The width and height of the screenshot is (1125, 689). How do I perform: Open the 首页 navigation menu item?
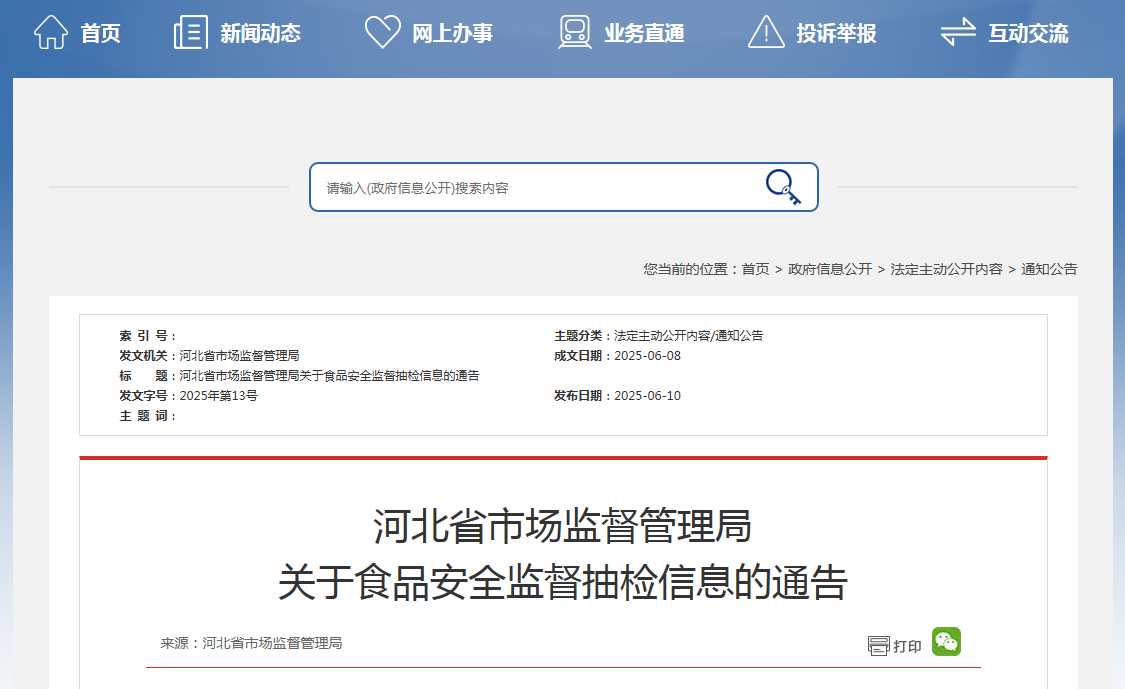click(x=100, y=33)
